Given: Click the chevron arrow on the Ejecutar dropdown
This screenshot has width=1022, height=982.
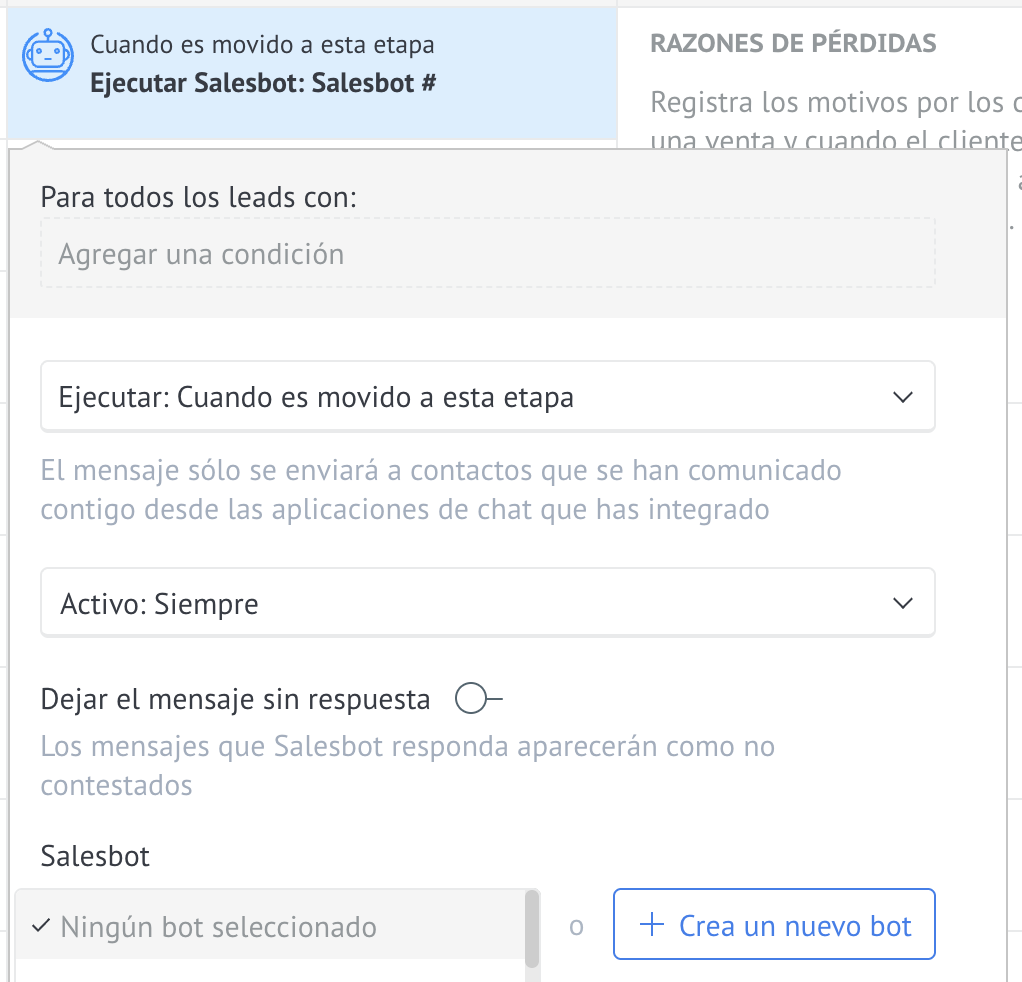Looking at the screenshot, I should tap(902, 397).
